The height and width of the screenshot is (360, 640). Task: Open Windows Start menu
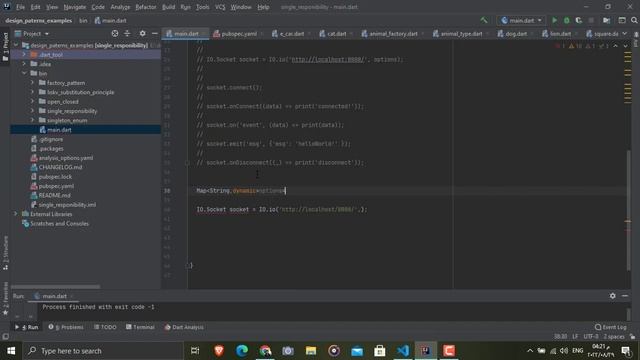pos(11,351)
